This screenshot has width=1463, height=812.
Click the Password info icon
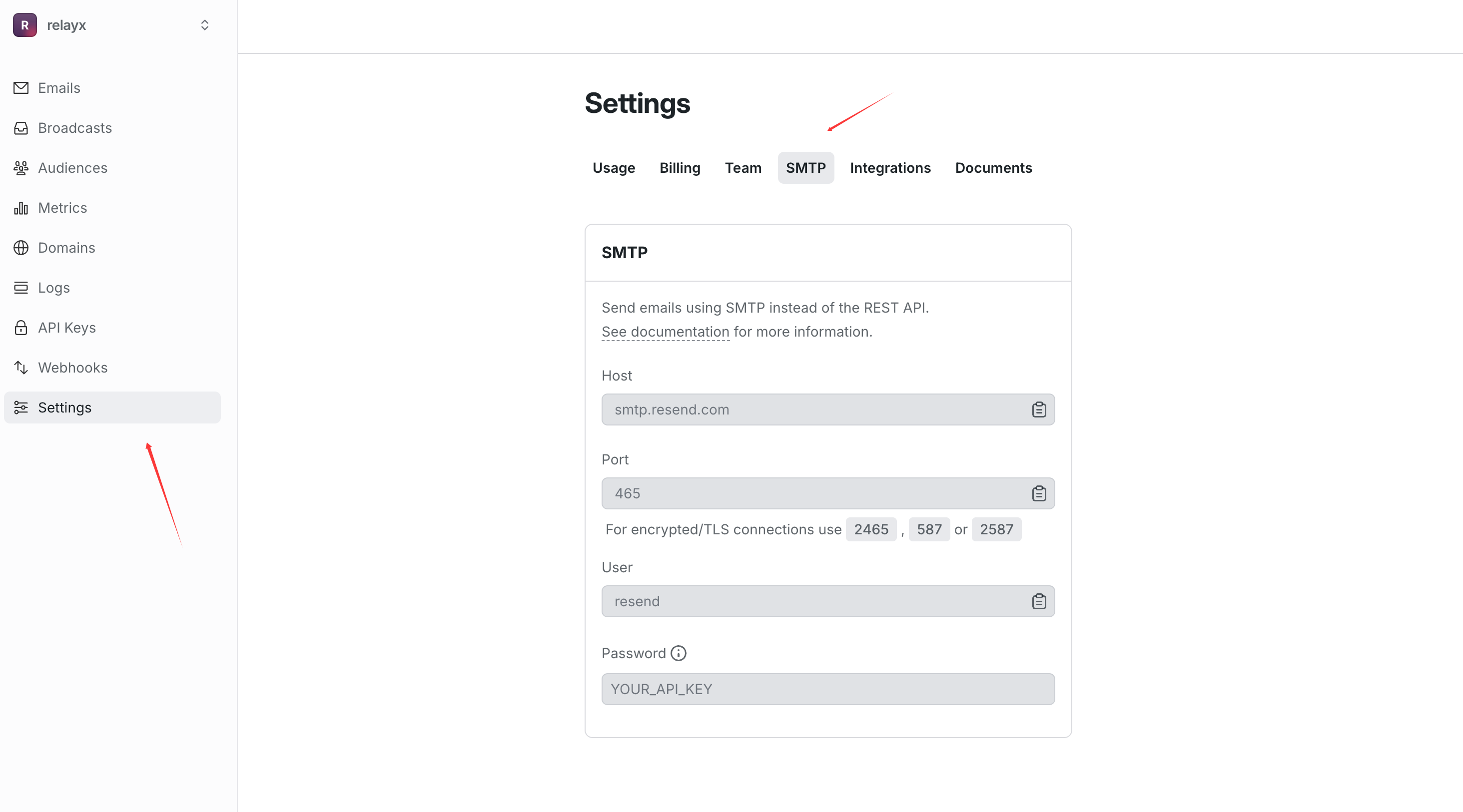tap(678, 653)
